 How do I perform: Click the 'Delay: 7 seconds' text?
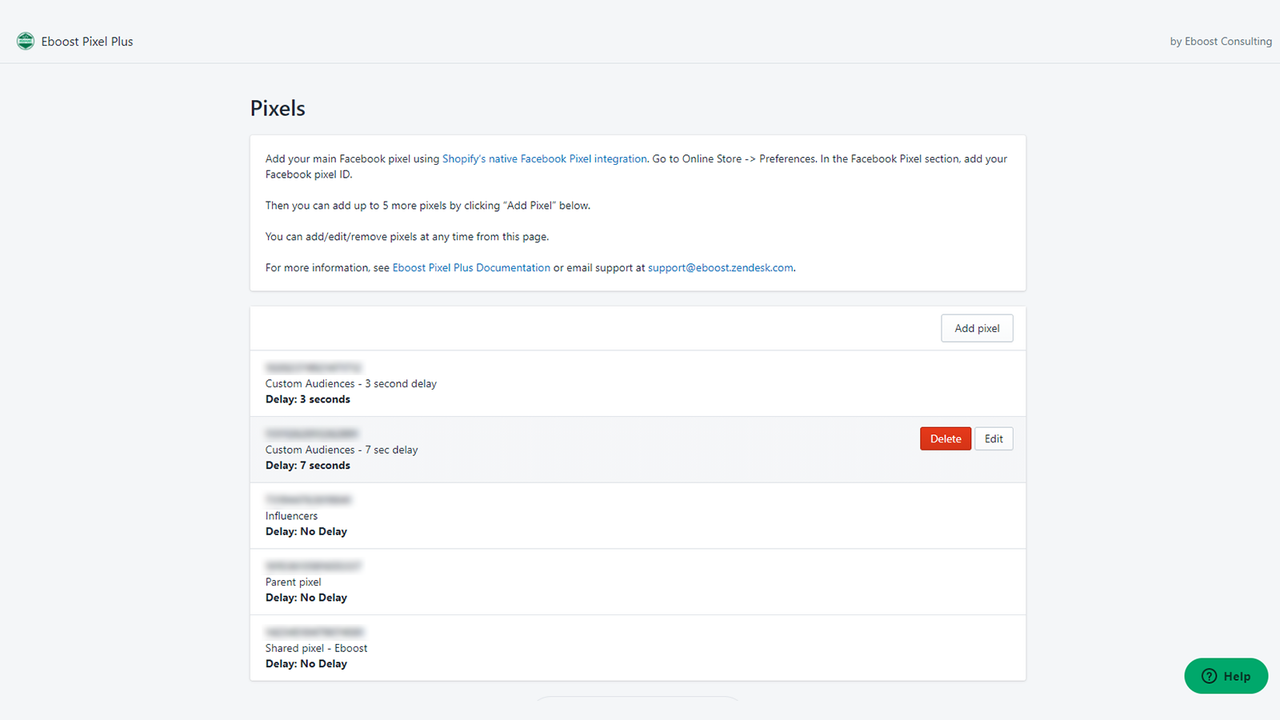[x=308, y=466]
